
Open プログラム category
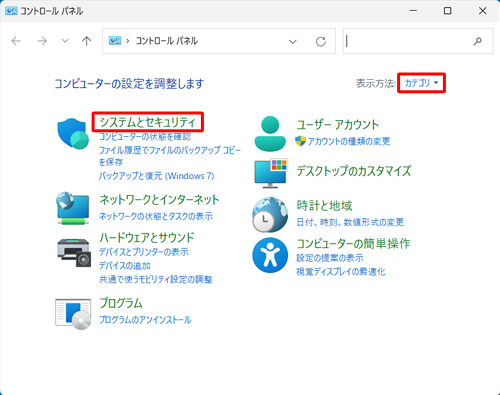click(121, 303)
